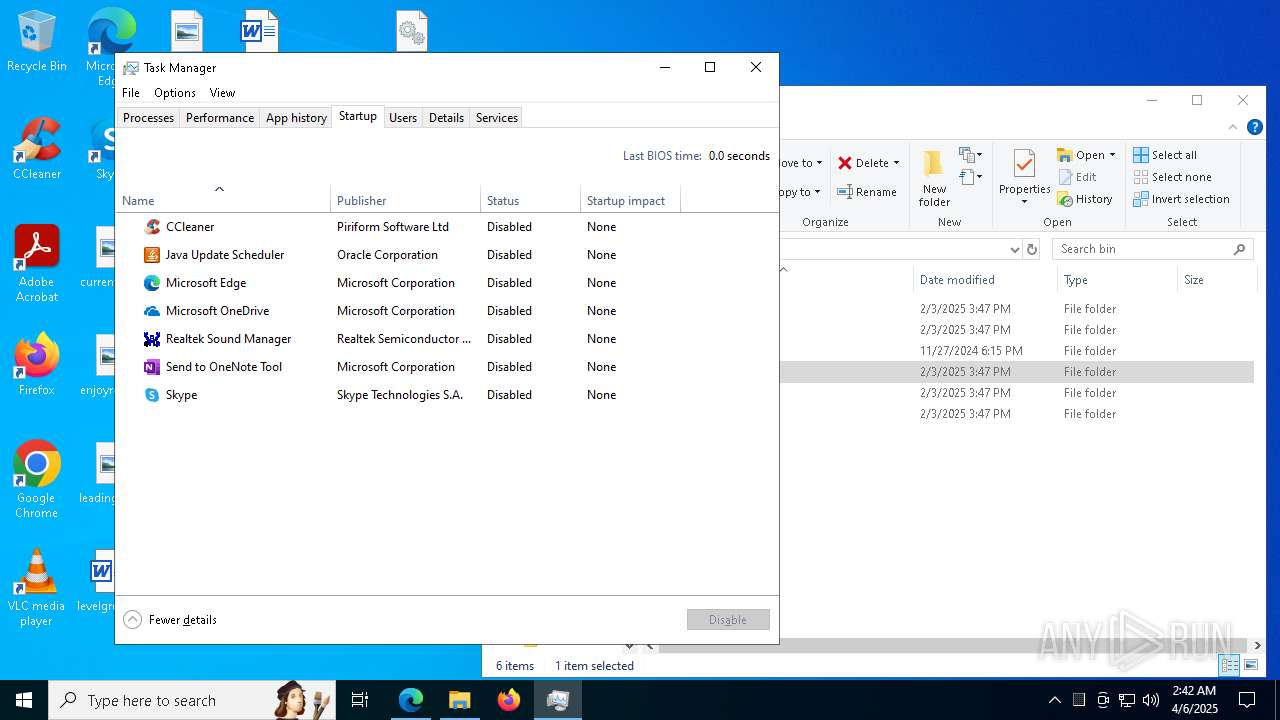This screenshot has width=1280, height=720.
Task: Click the Windows Start button
Action: [24, 700]
